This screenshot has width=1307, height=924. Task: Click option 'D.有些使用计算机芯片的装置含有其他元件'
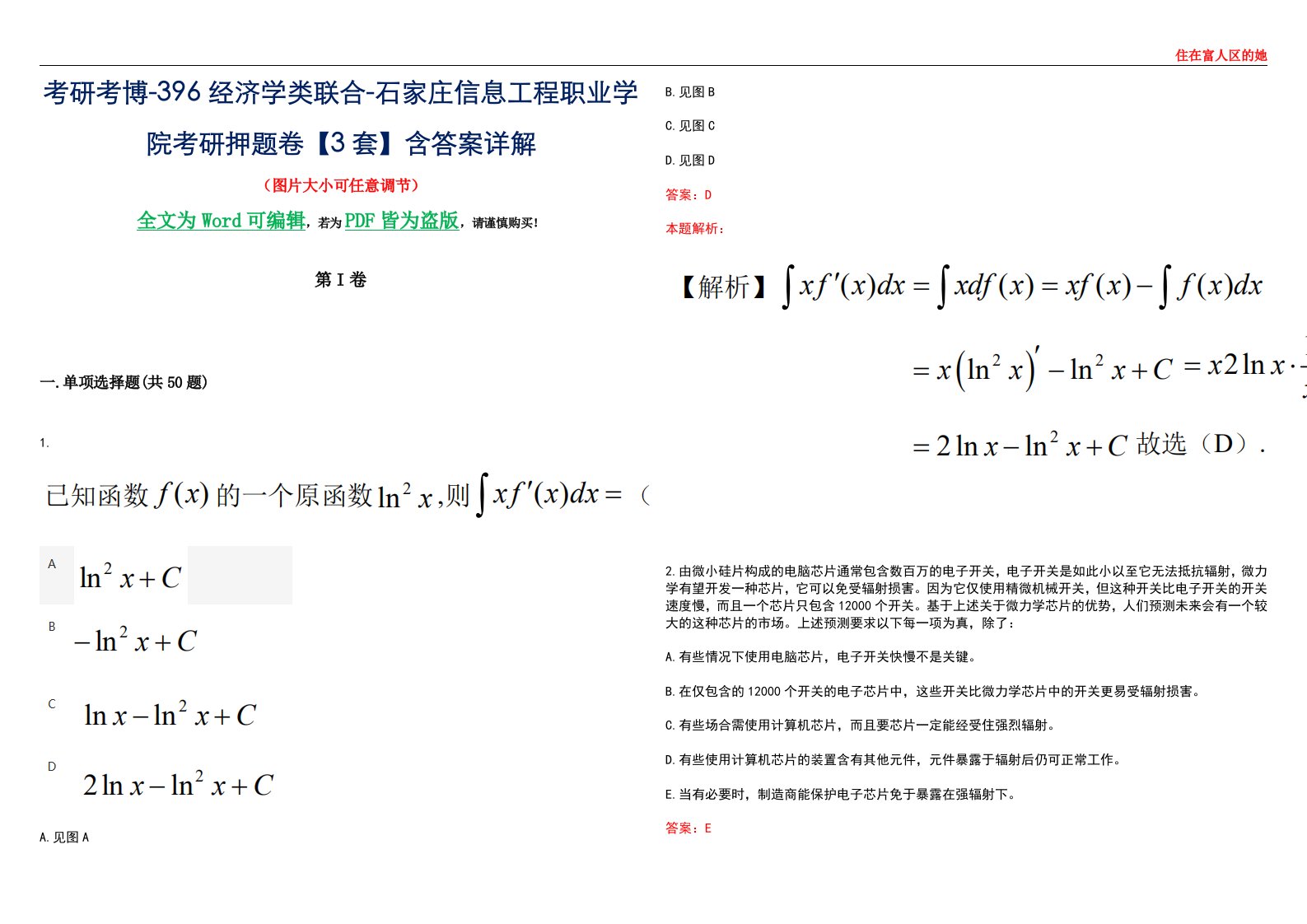(x=894, y=760)
